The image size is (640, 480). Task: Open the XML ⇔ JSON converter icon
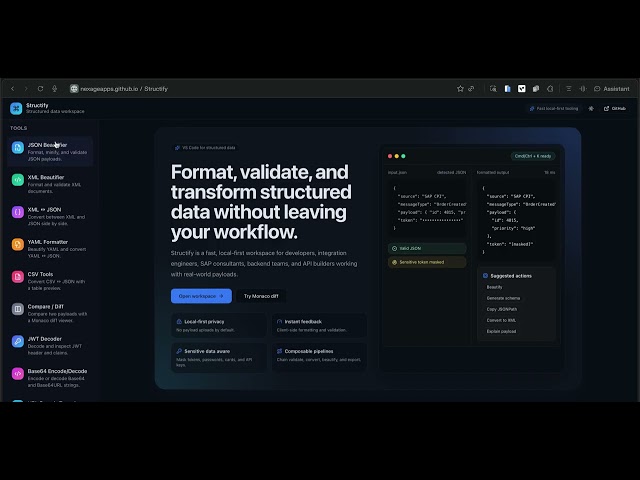tap(18, 212)
